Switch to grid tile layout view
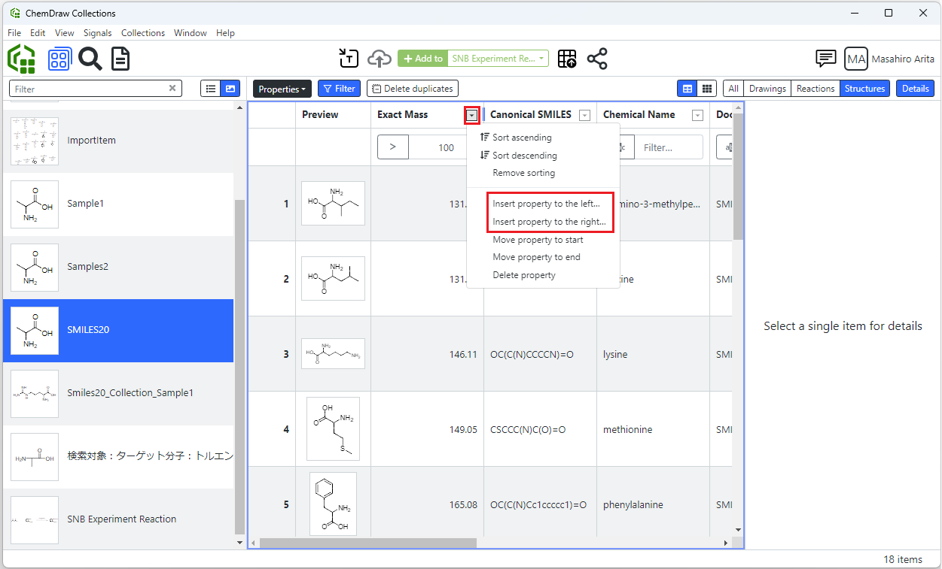This screenshot has width=942, height=569. point(707,89)
